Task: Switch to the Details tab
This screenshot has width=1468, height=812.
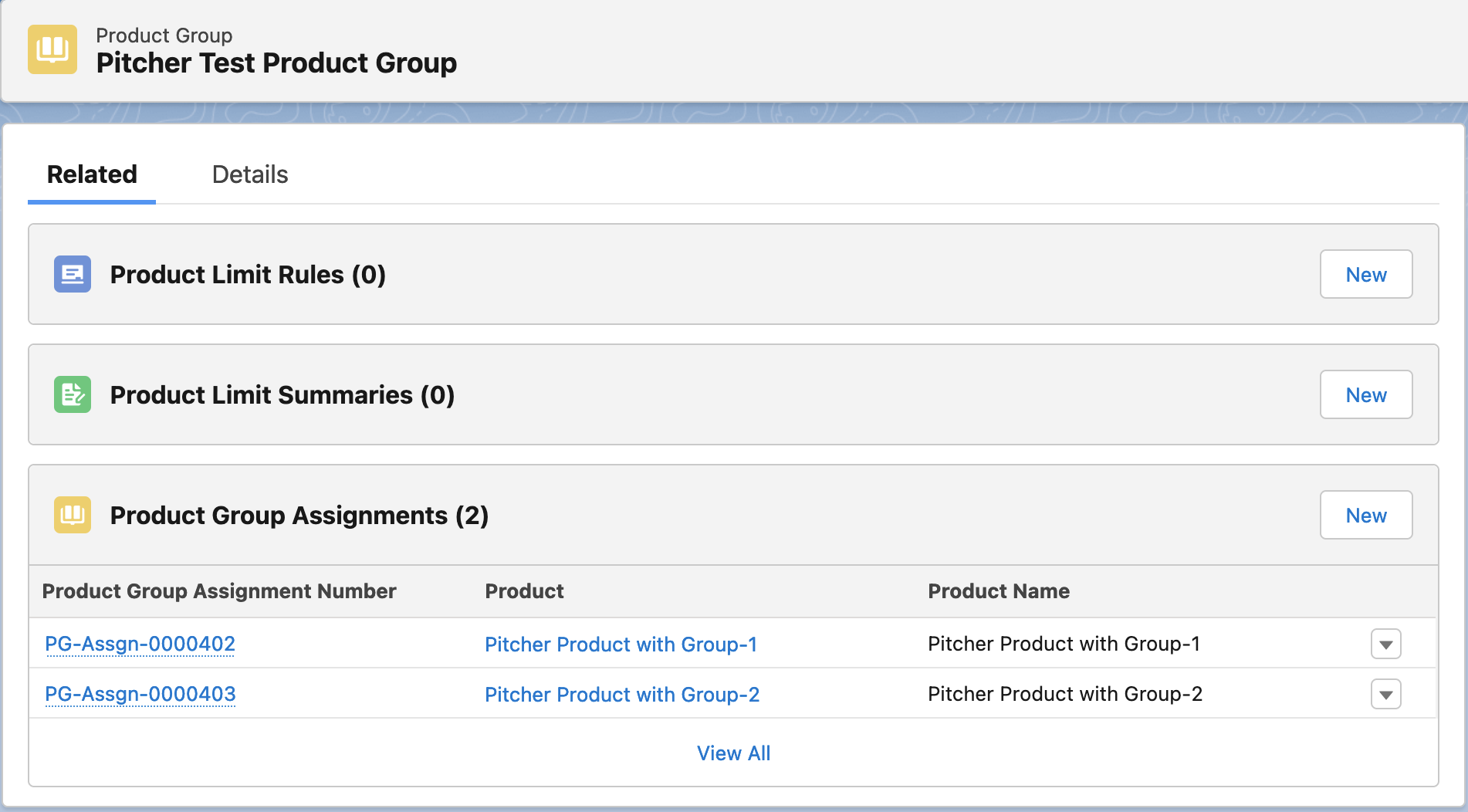Action: 249,174
